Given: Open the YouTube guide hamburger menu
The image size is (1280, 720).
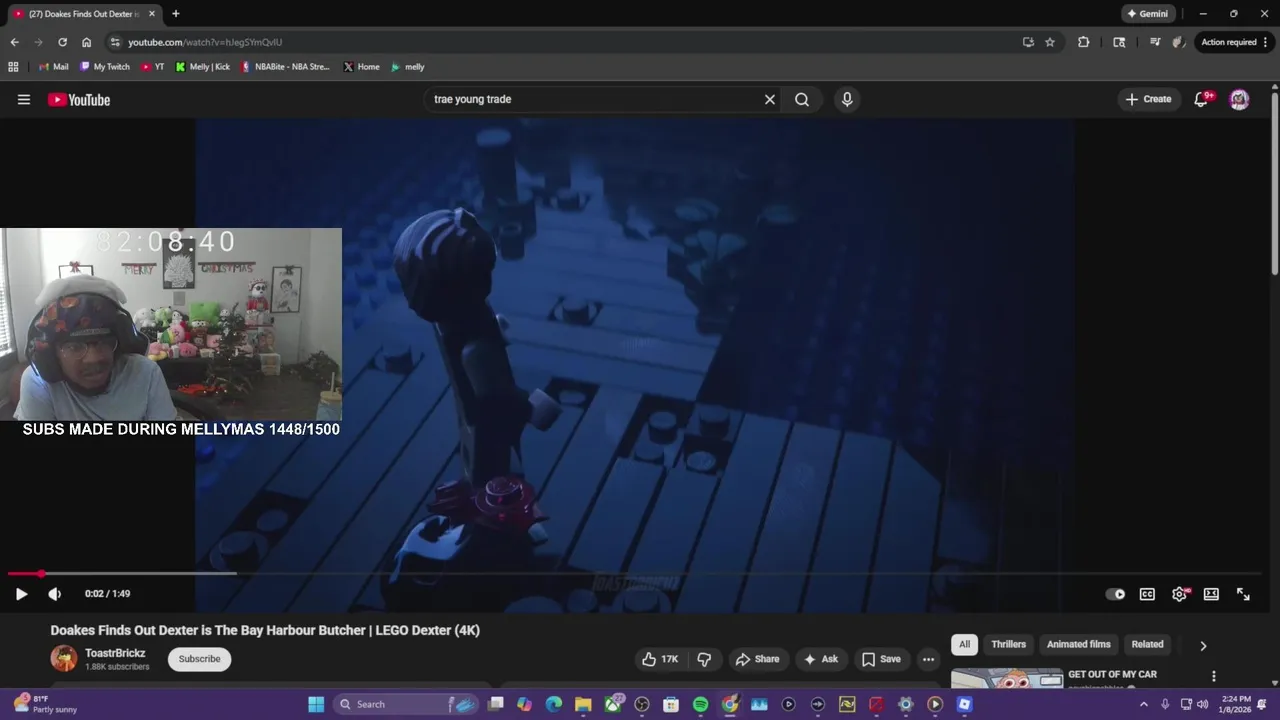Looking at the screenshot, I should (x=24, y=99).
